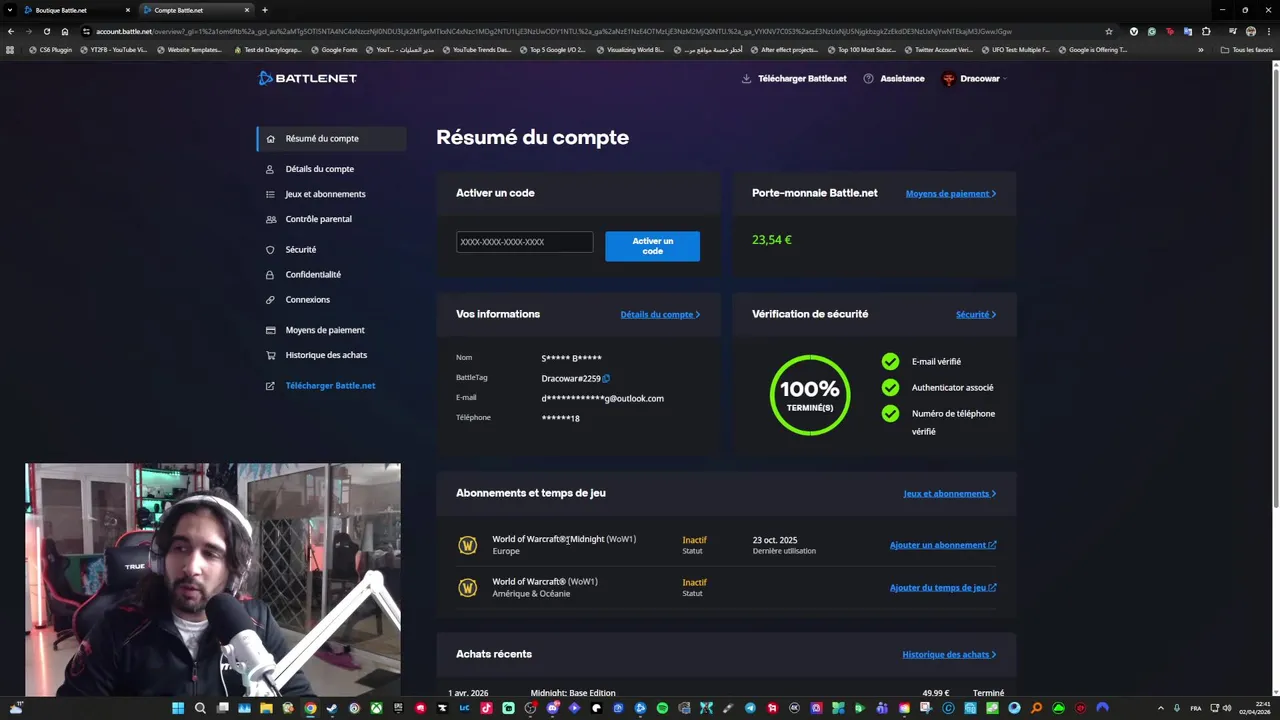Image resolution: width=1280 pixels, height=720 pixels.
Task: Click the browser reload icon
Action: pos(46,31)
